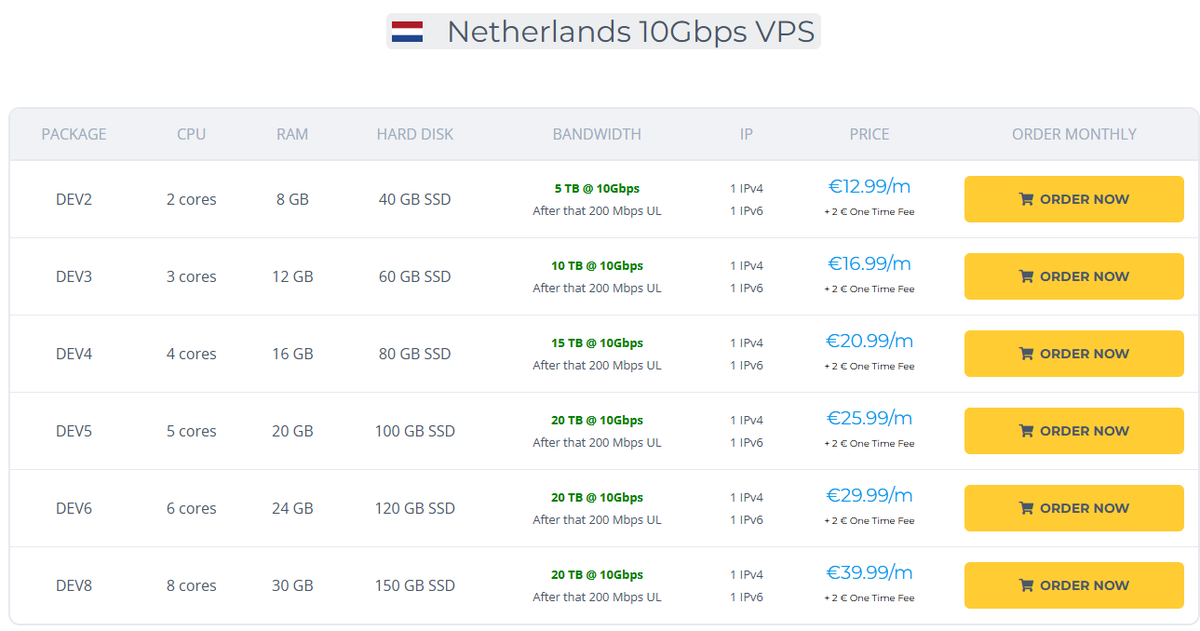Click the BANDWIDTH column header
Screen dimensions: 1200x631
[x=597, y=134]
